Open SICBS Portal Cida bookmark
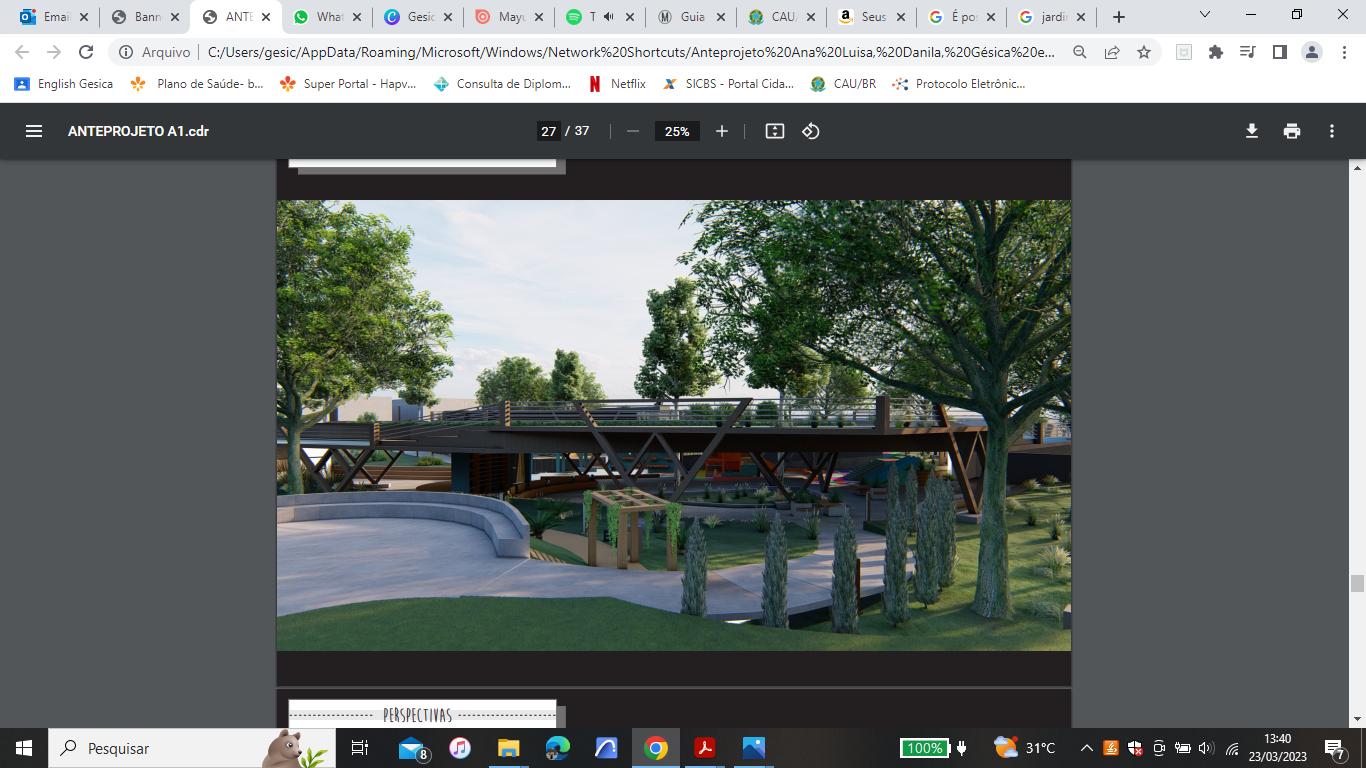 (728, 84)
